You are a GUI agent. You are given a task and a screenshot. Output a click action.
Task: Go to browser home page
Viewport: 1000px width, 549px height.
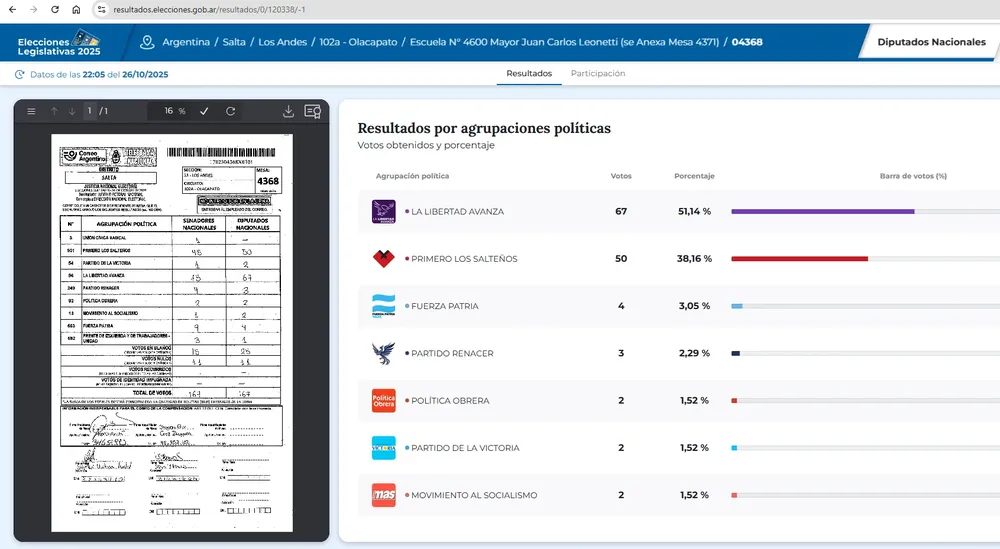[77, 9]
